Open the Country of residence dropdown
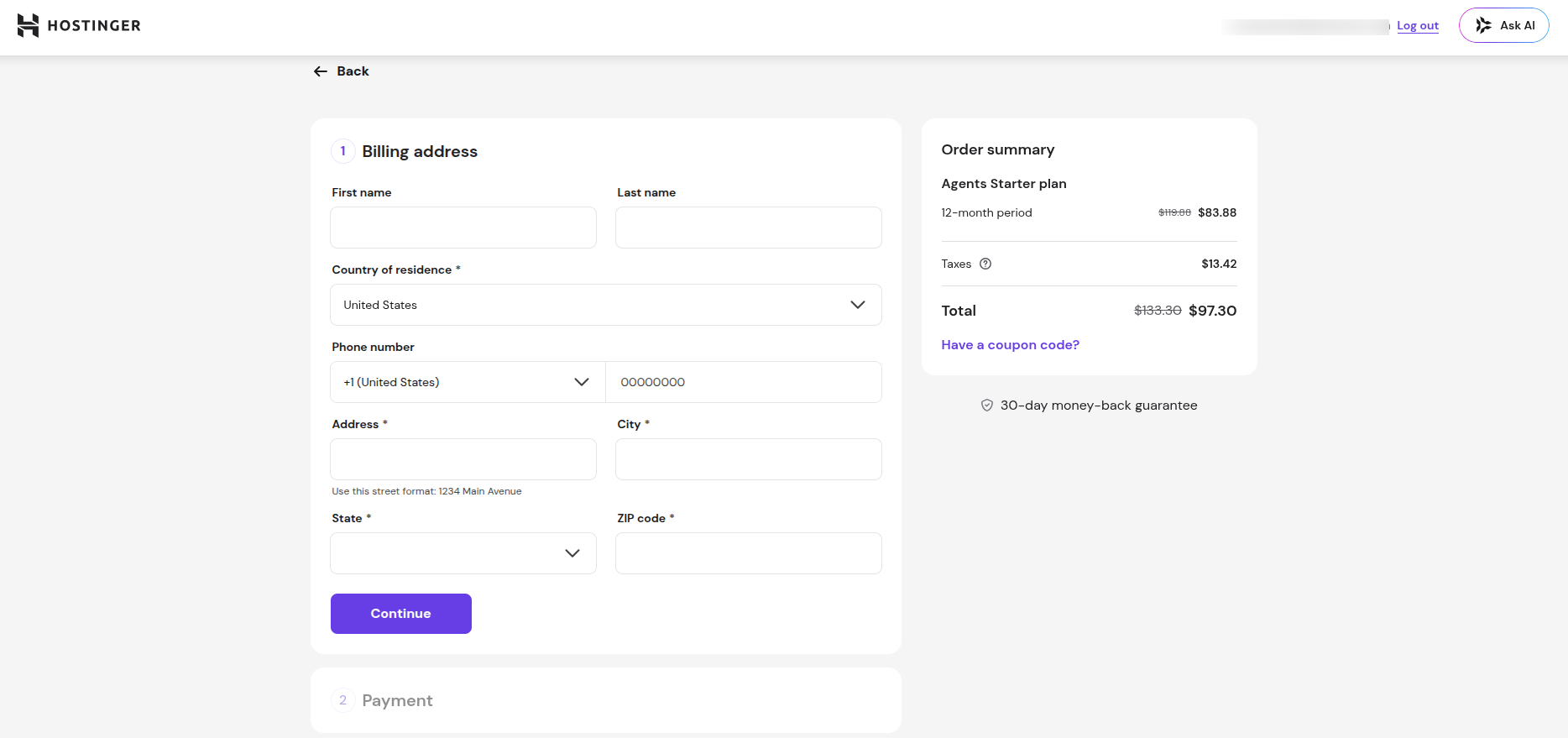 click(606, 305)
